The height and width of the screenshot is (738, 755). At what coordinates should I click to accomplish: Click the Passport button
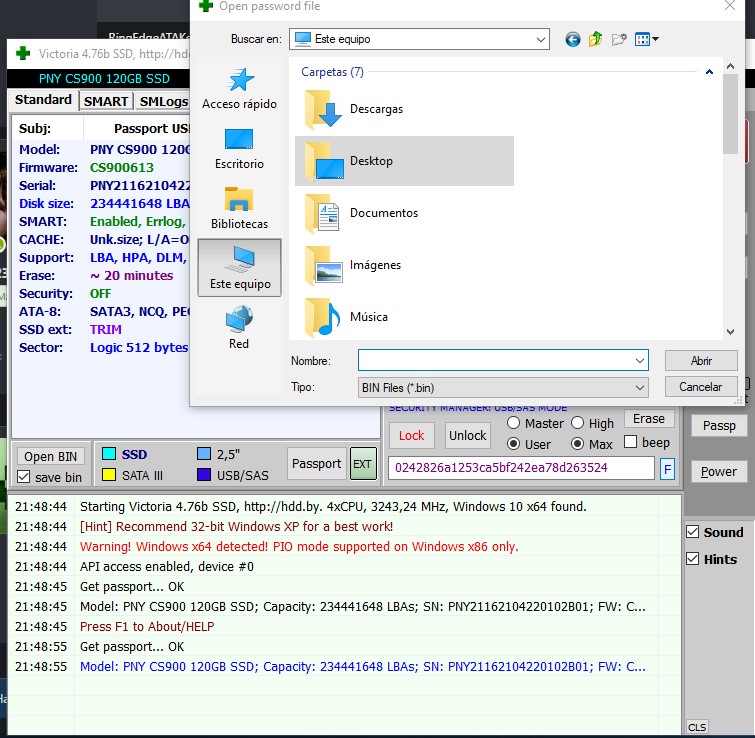[x=316, y=464]
